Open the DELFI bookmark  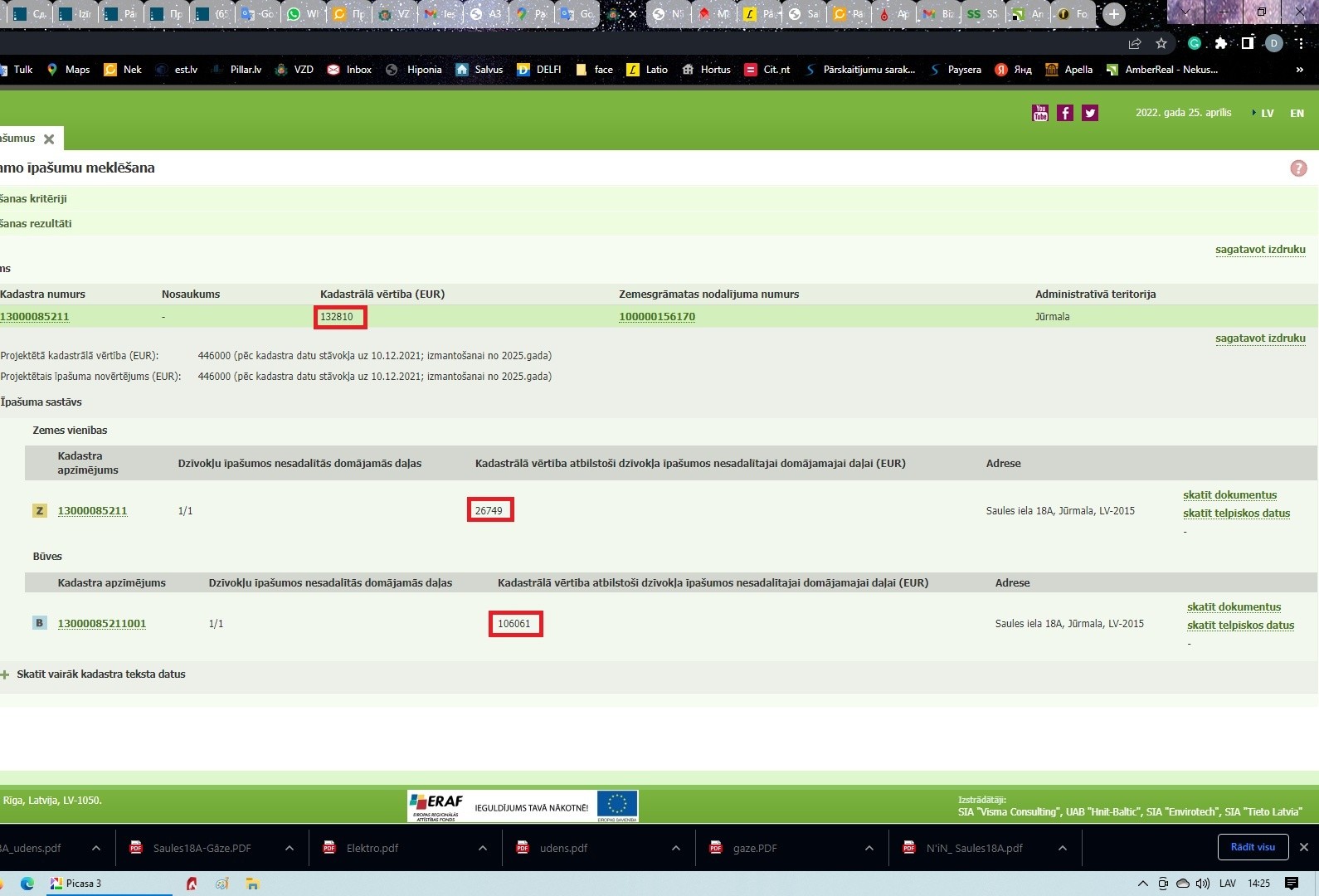coord(538,70)
